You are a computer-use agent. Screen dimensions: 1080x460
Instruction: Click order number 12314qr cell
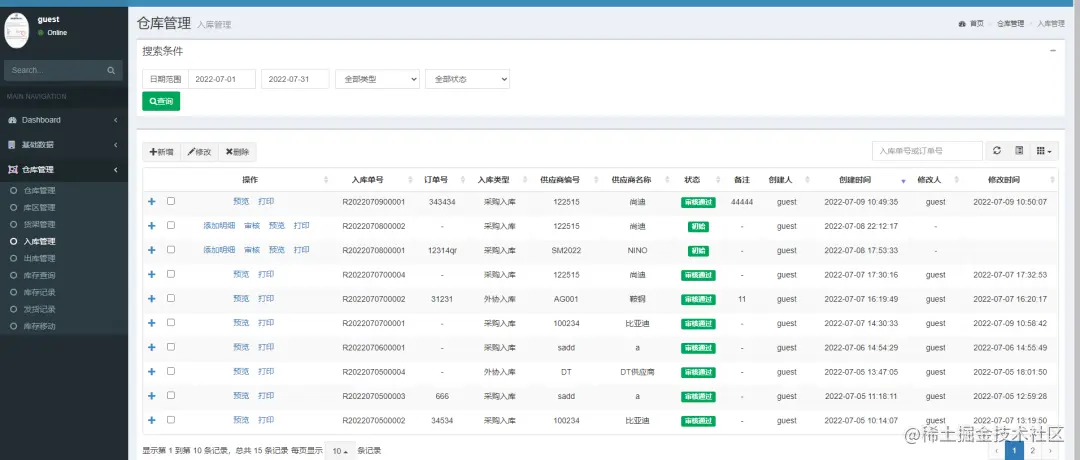(442, 251)
